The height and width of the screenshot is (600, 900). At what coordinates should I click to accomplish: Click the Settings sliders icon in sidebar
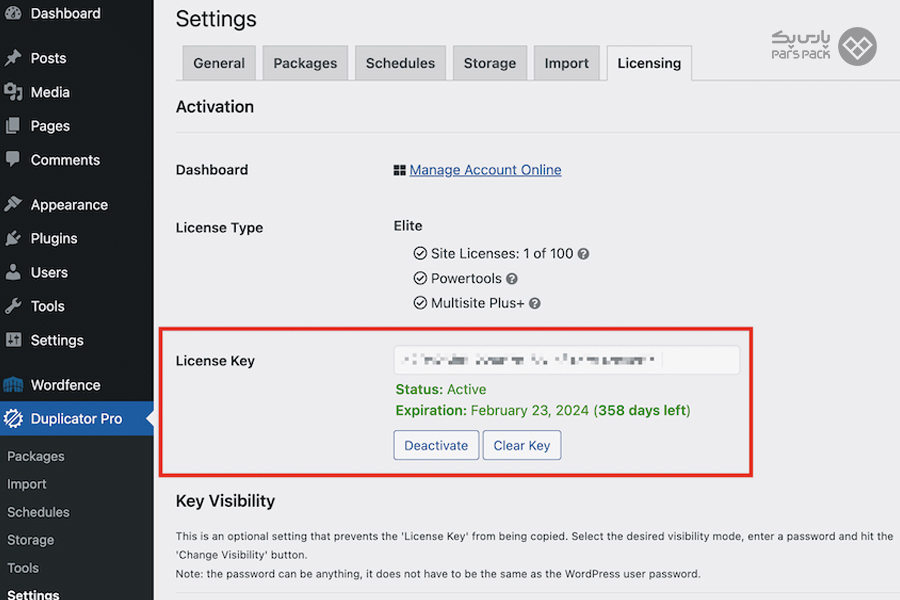(13, 340)
